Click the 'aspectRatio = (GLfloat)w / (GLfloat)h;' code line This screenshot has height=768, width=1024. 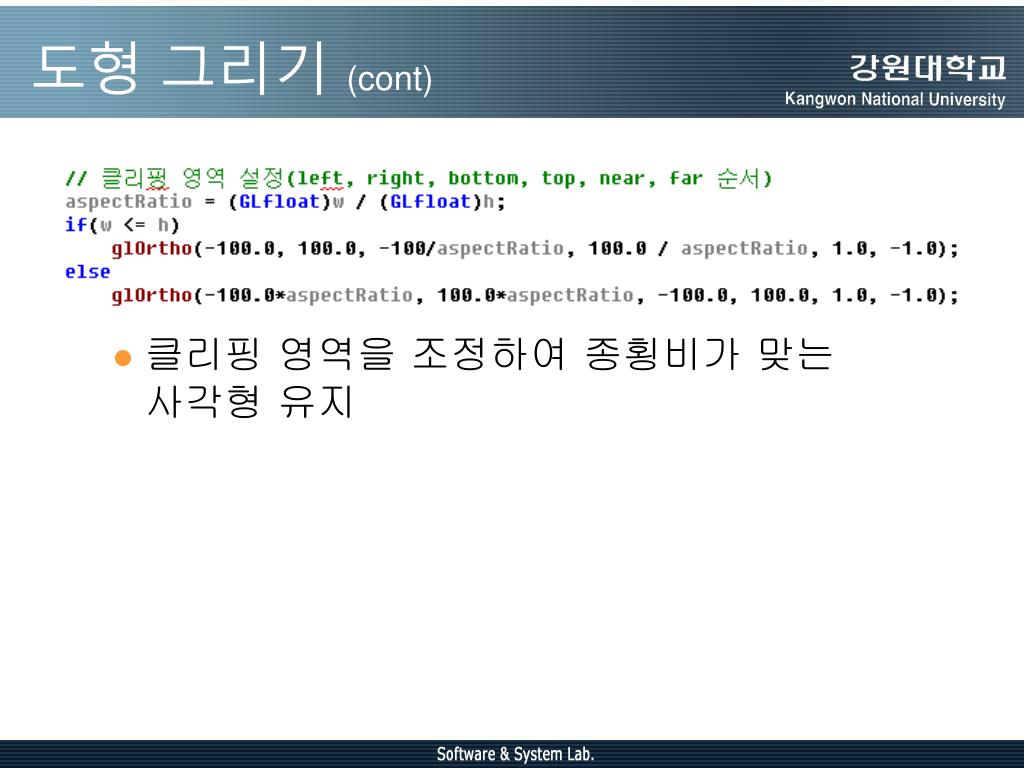(x=285, y=202)
